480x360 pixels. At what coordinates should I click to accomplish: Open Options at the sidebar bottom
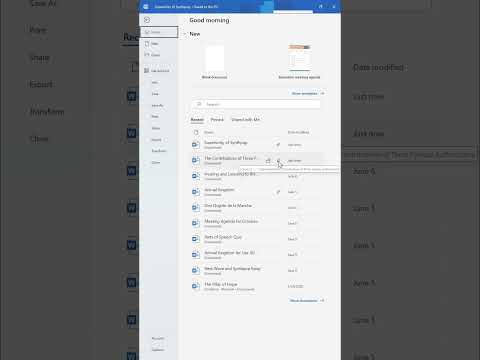pyautogui.click(x=158, y=350)
